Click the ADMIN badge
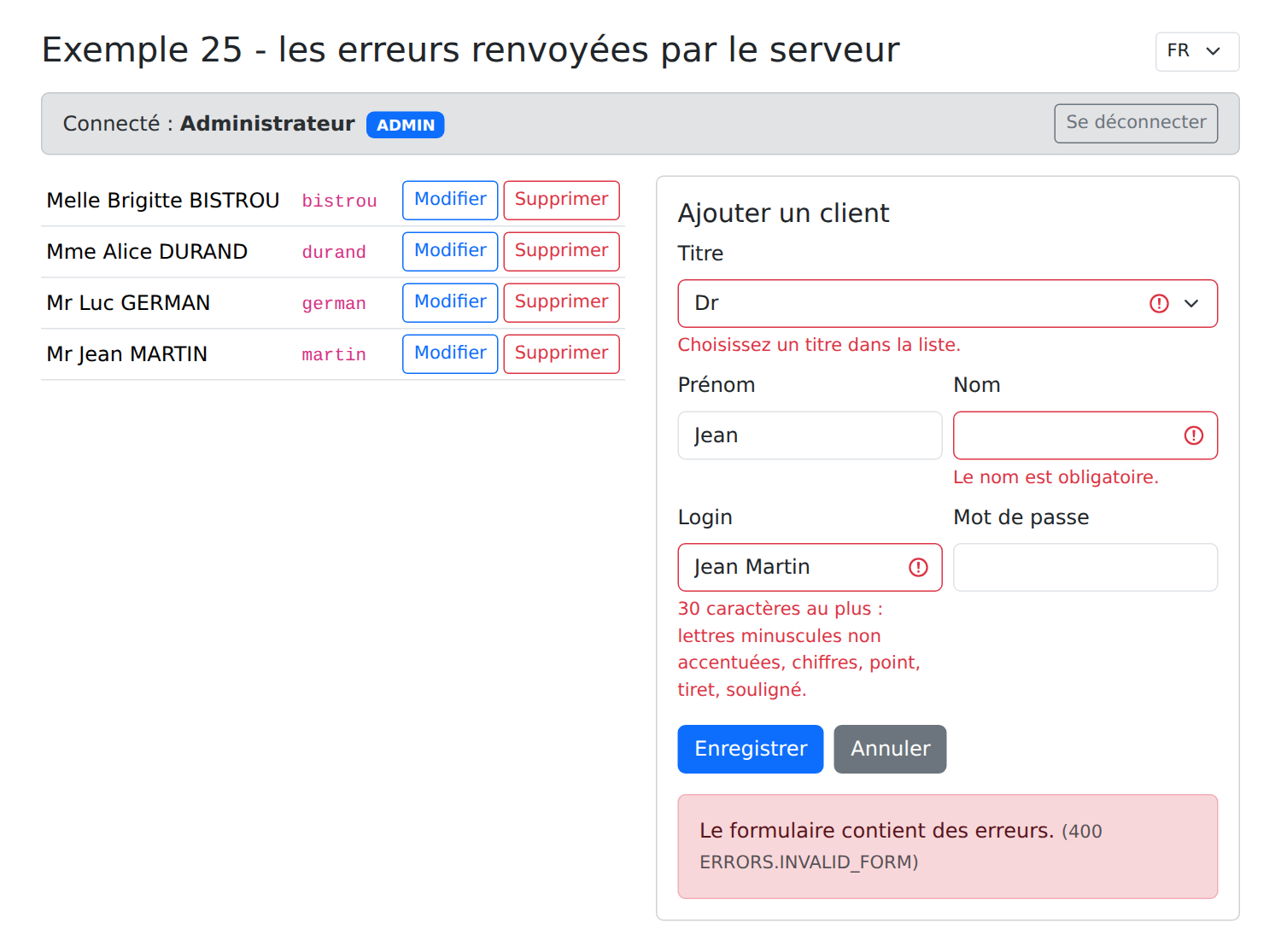 click(405, 125)
